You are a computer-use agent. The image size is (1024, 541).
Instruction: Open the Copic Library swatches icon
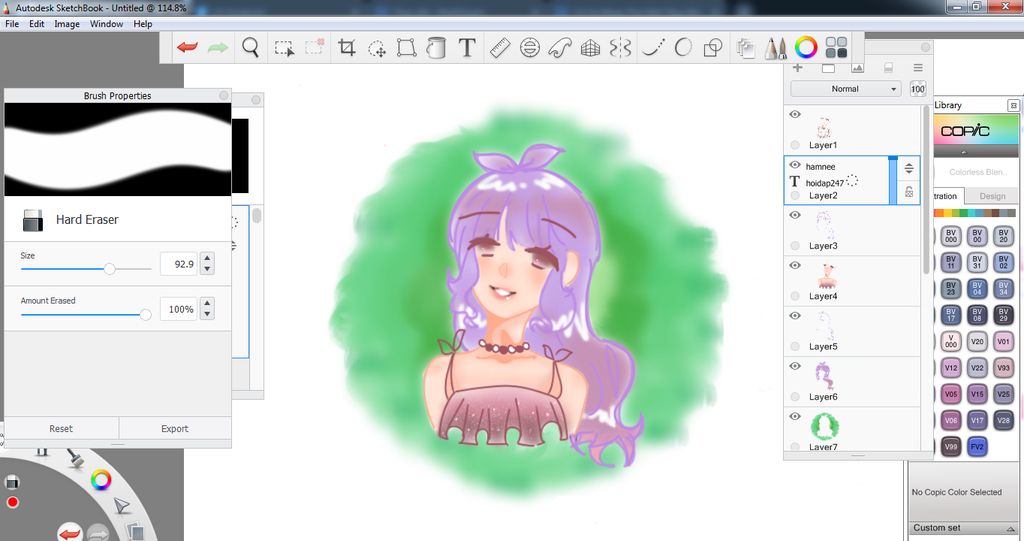836,47
